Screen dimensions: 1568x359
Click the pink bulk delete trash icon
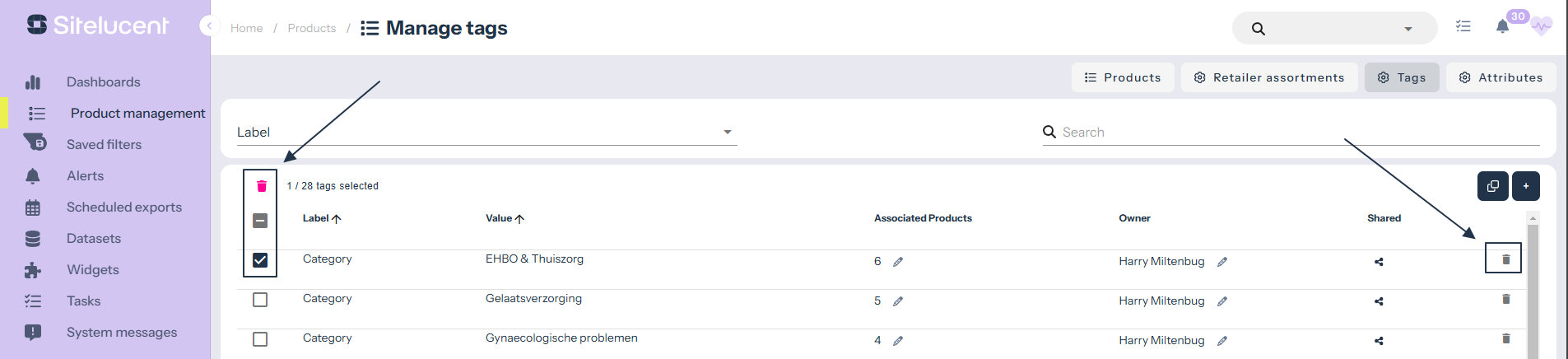tap(262, 186)
